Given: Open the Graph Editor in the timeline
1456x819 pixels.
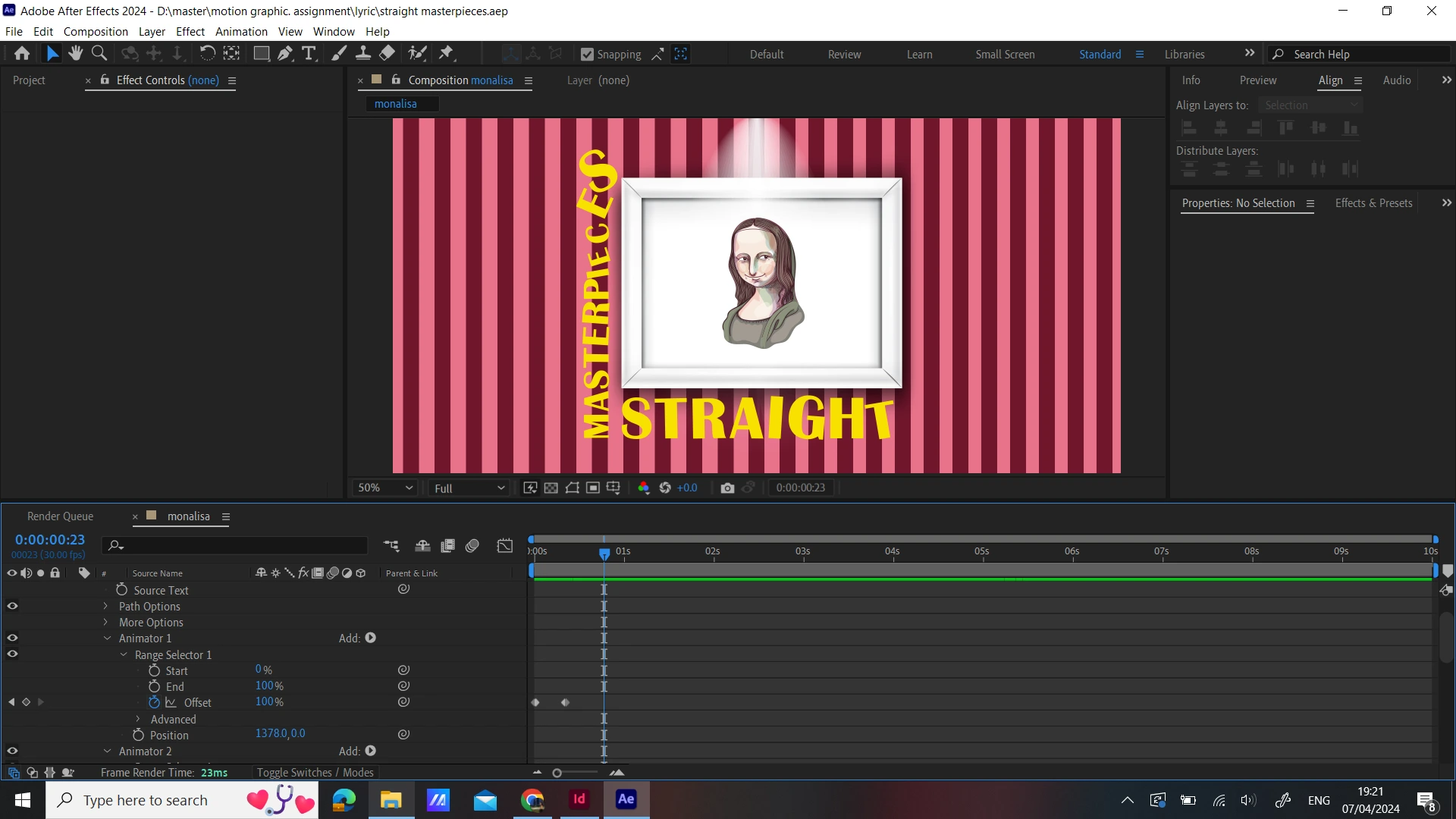Looking at the screenshot, I should coord(505,546).
